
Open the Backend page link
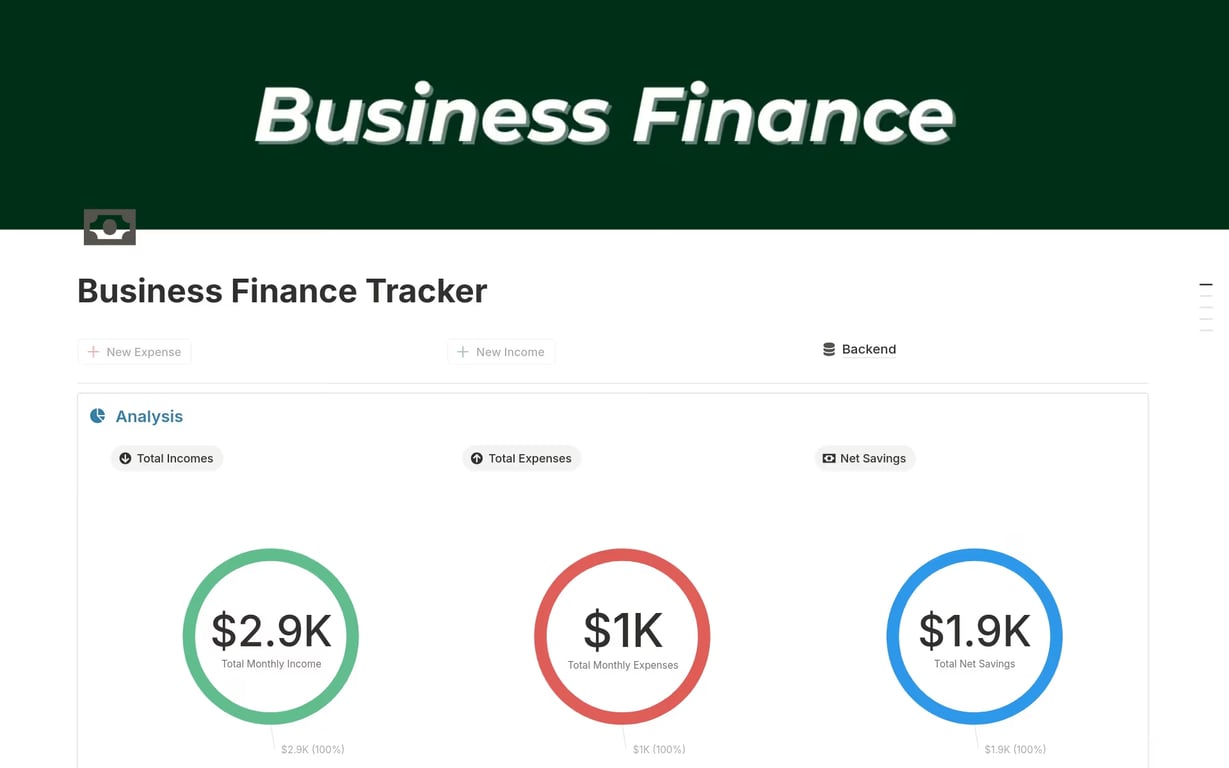pos(869,349)
